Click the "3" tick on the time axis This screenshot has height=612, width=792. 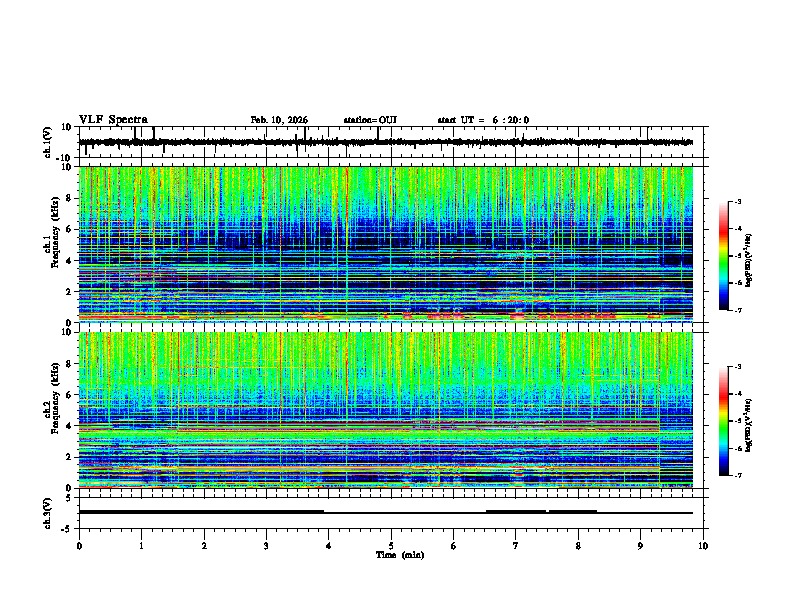[266, 546]
